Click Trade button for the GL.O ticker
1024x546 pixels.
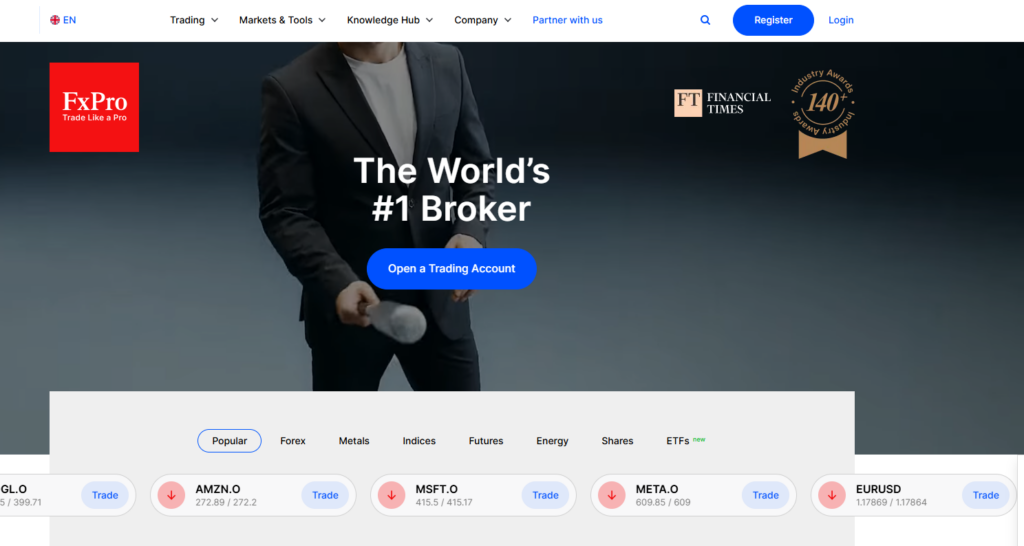coord(105,495)
